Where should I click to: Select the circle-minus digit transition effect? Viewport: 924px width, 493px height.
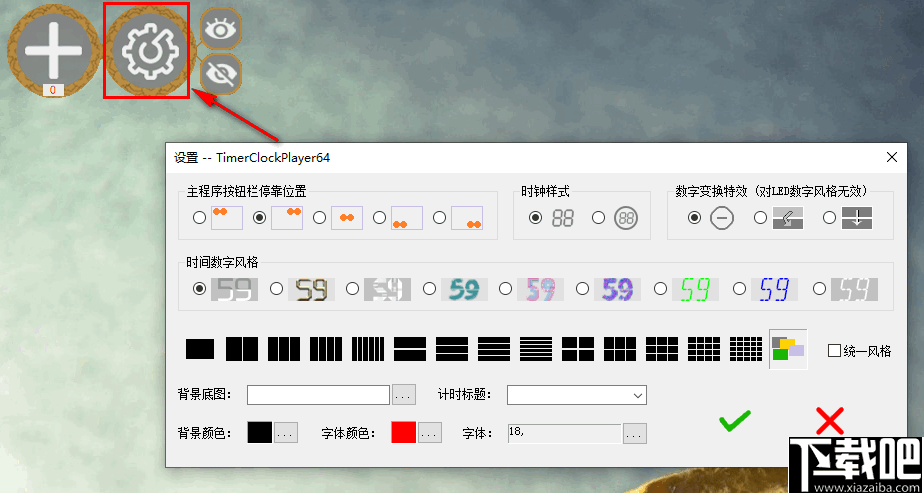tap(695, 218)
